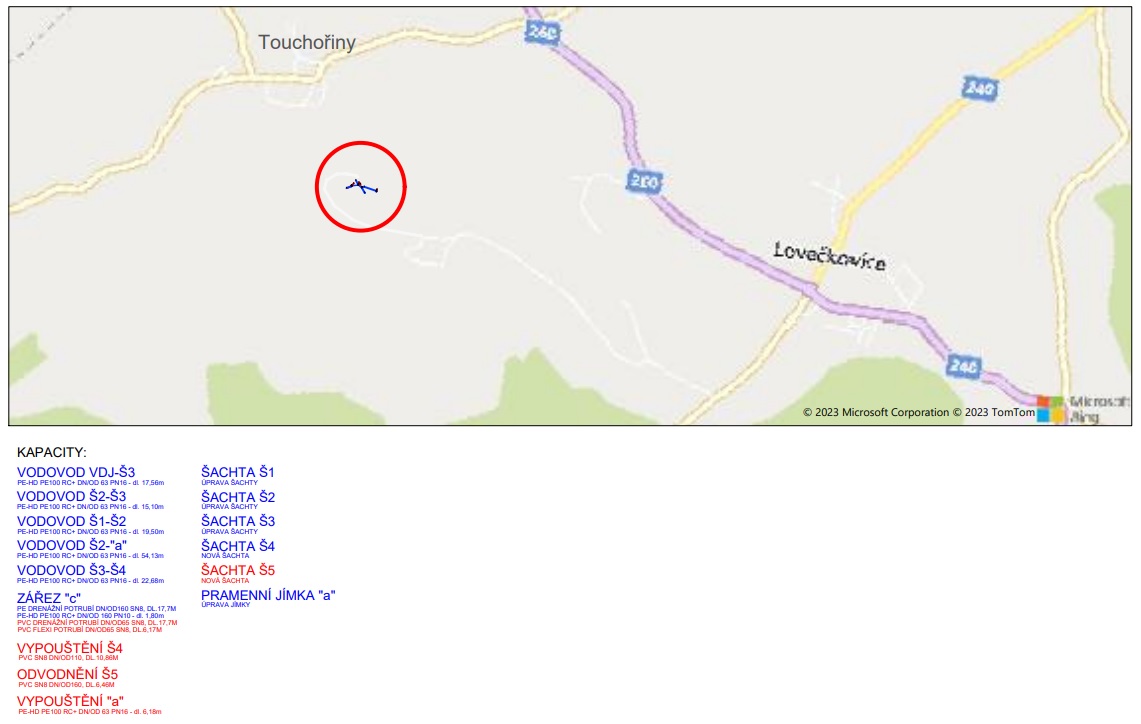Click the blue pipeline drawing inside circle
This screenshot has height=724, width=1141.
click(x=362, y=187)
